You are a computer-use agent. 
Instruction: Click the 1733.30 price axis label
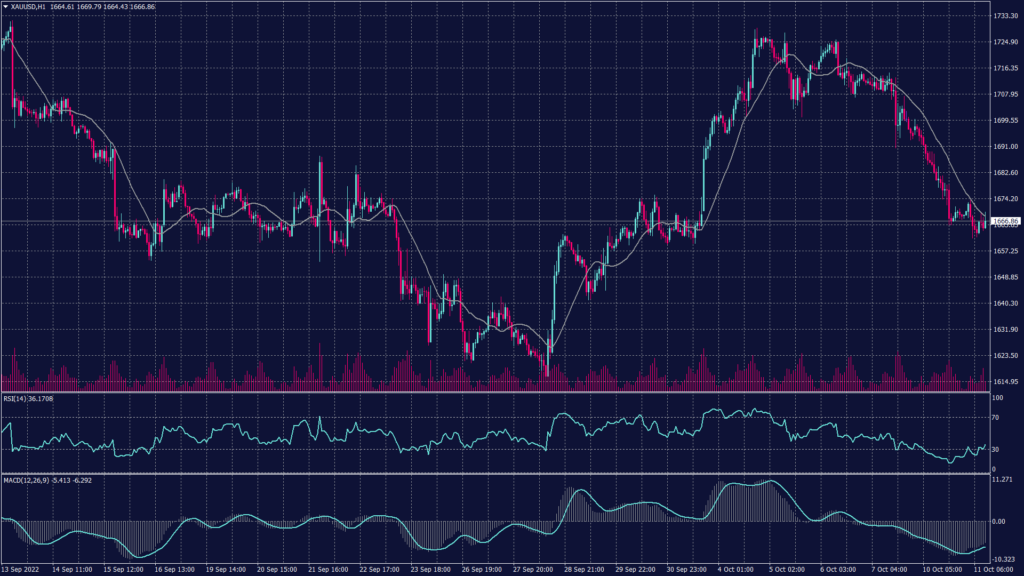(1004, 16)
